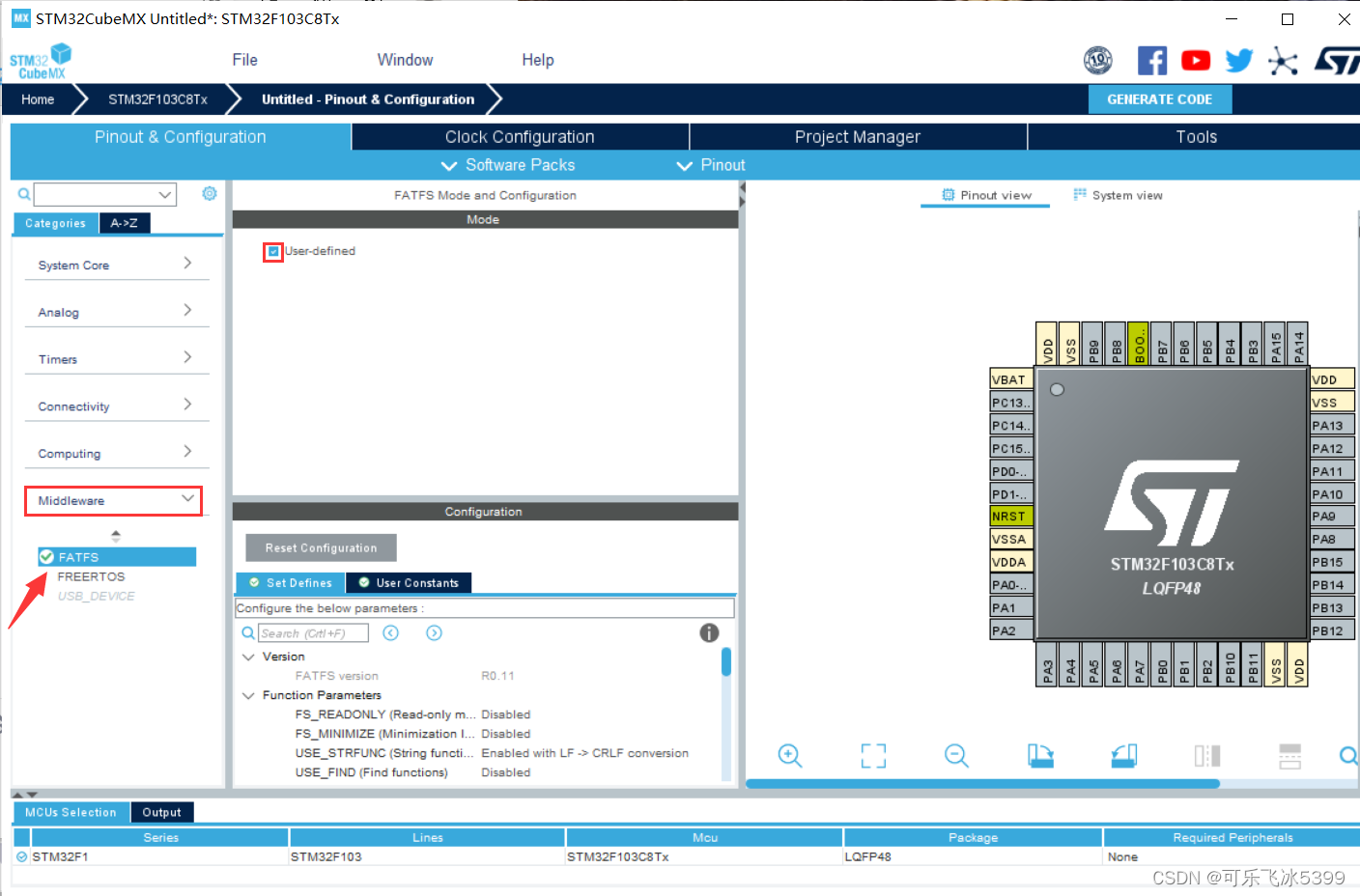The width and height of the screenshot is (1360, 896).
Task: Click the GENERATE CODE button
Action: click(1159, 99)
